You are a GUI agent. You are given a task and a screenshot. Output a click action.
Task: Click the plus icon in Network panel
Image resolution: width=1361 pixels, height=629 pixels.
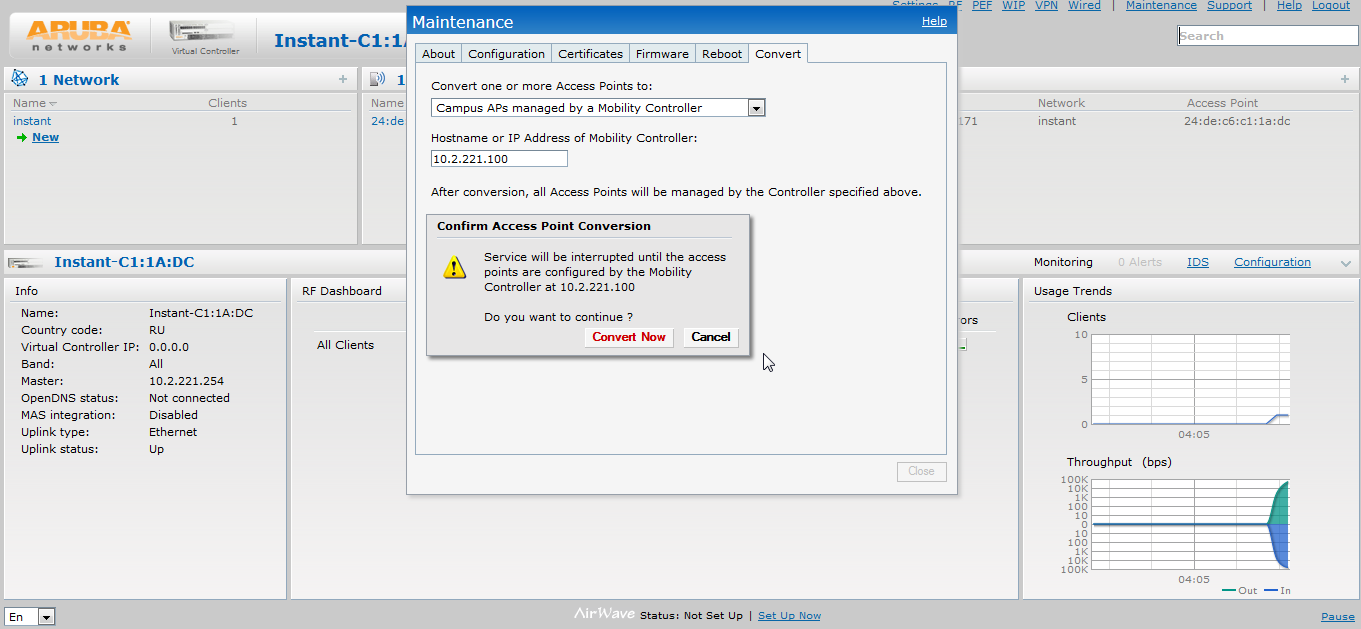pyautogui.click(x=343, y=79)
